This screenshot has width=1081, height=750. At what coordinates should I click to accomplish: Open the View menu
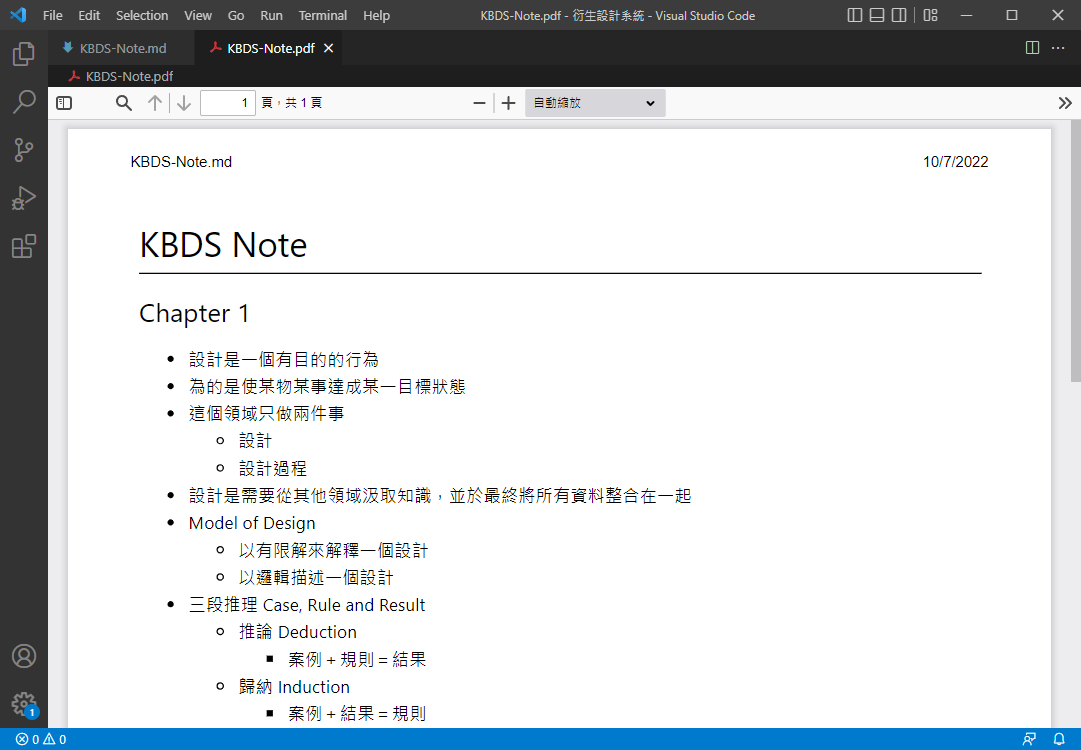(198, 15)
